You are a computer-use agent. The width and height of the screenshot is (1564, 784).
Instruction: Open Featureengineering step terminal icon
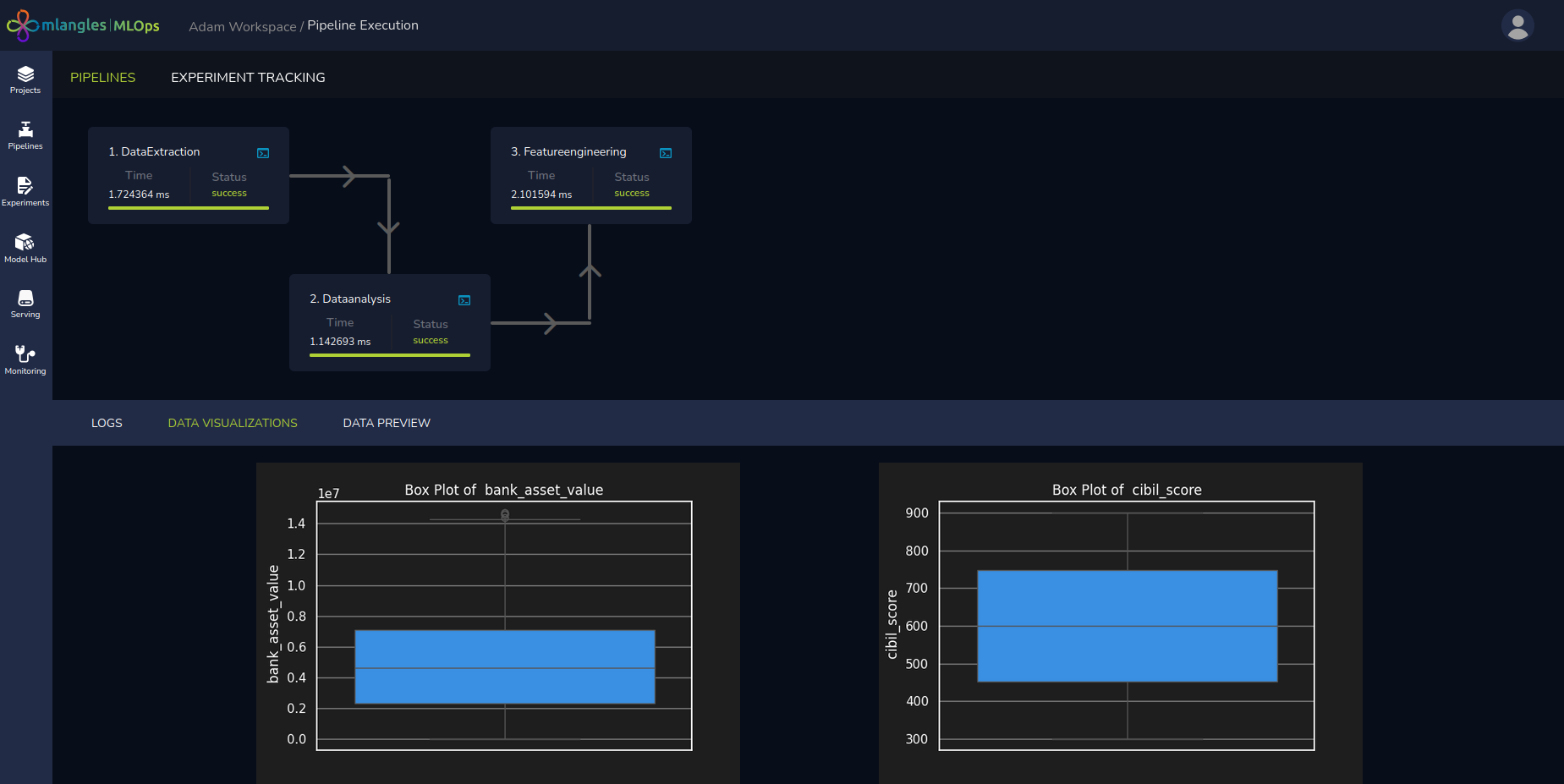tap(666, 153)
